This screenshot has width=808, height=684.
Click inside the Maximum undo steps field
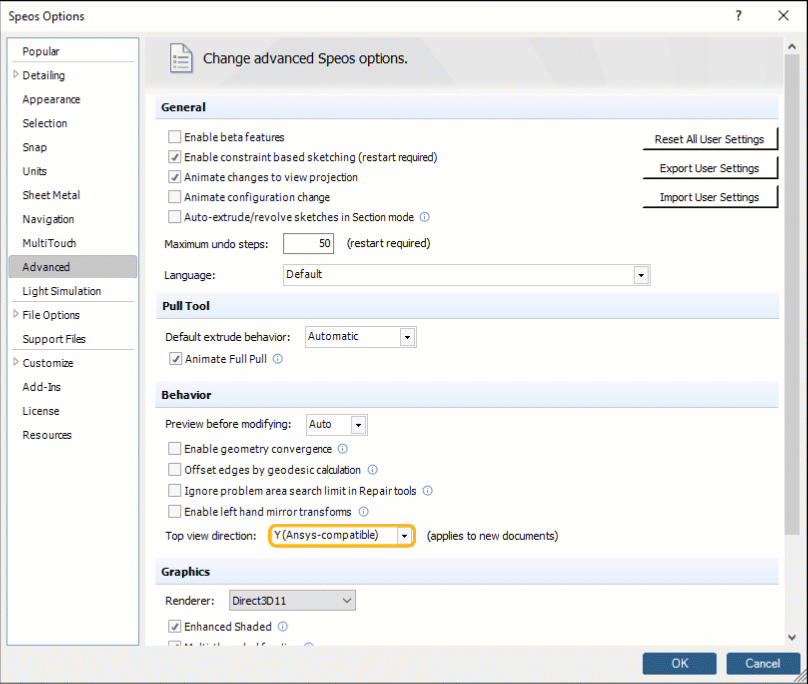(x=310, y=243)
